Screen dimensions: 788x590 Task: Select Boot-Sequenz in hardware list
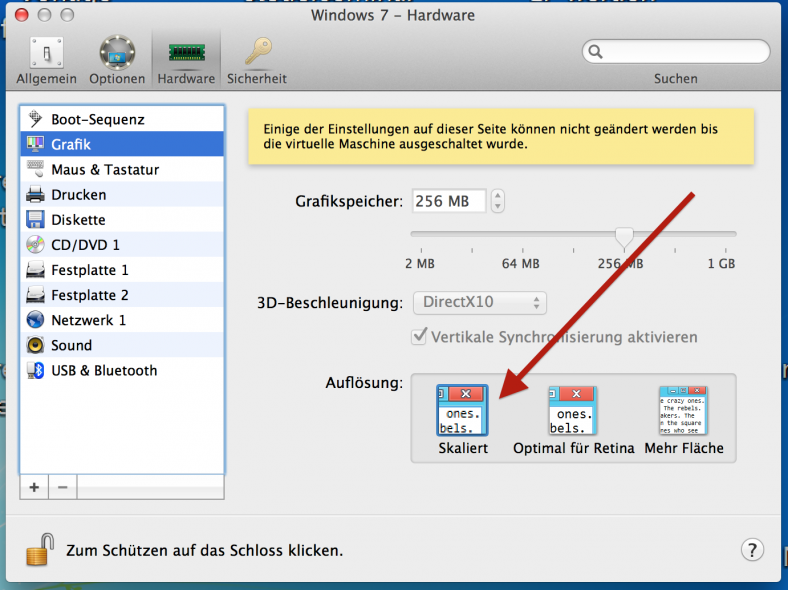[122, 119]
